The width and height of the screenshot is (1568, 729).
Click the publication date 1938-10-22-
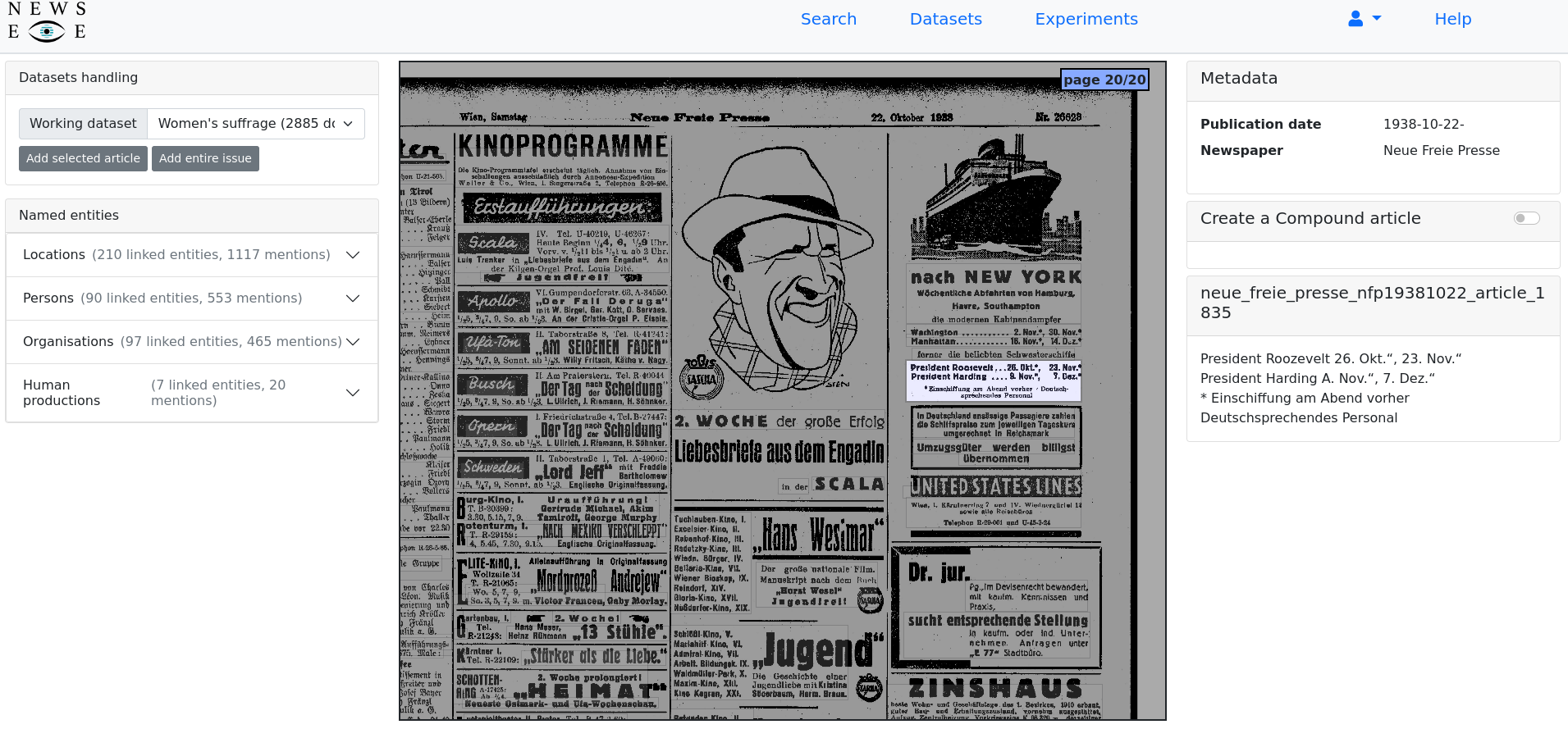click(x=1424, y=124)
